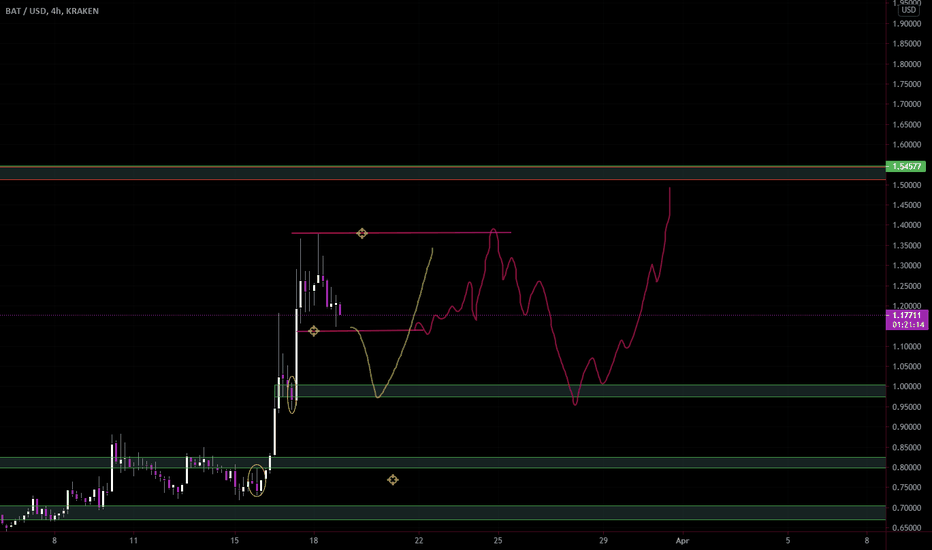Click the 1.85000 price axis label

[x=906, y=44]
